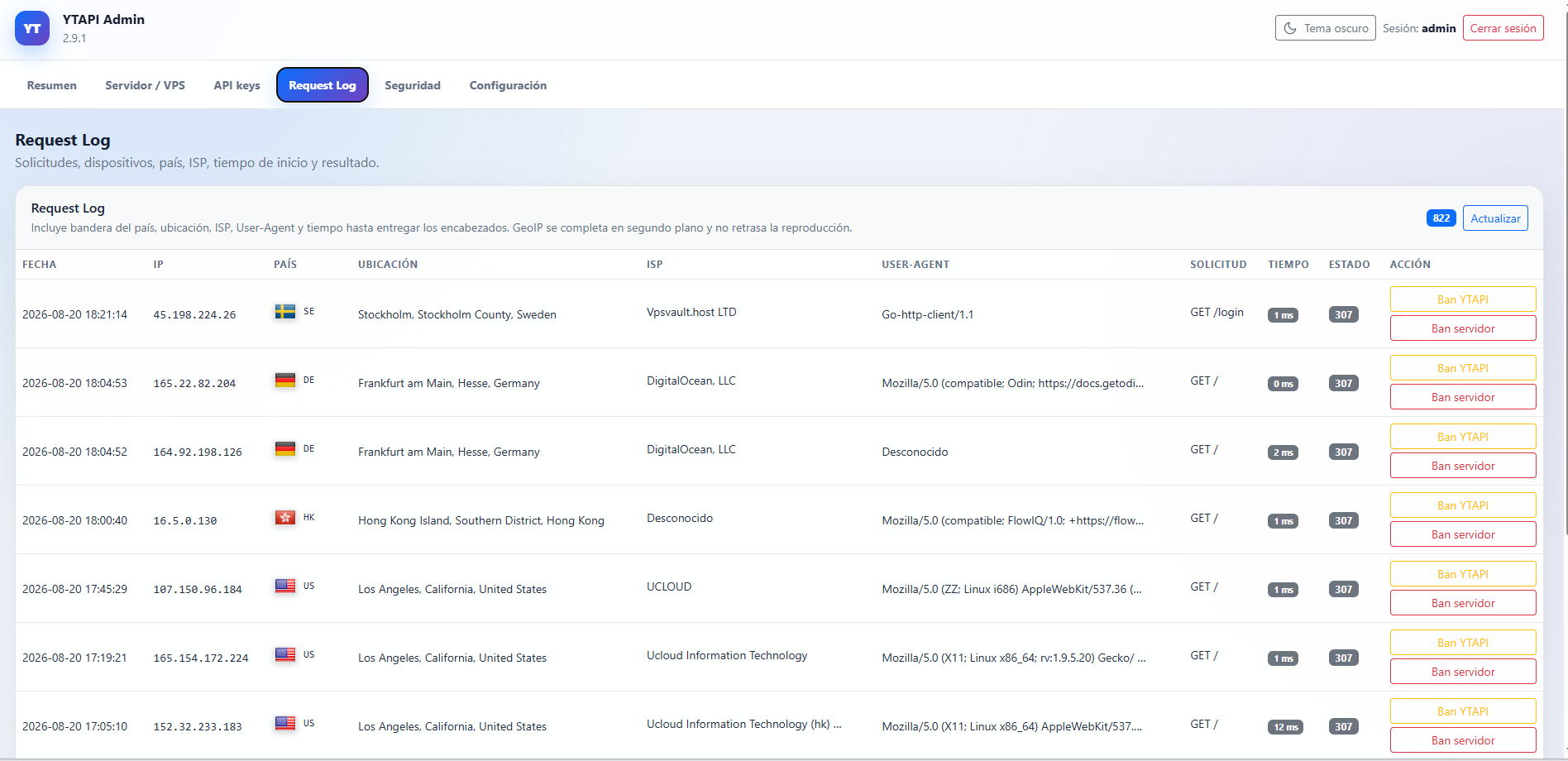
Task: Toggle dark theme with Tema oscuro button
Action: [1325, 28]
